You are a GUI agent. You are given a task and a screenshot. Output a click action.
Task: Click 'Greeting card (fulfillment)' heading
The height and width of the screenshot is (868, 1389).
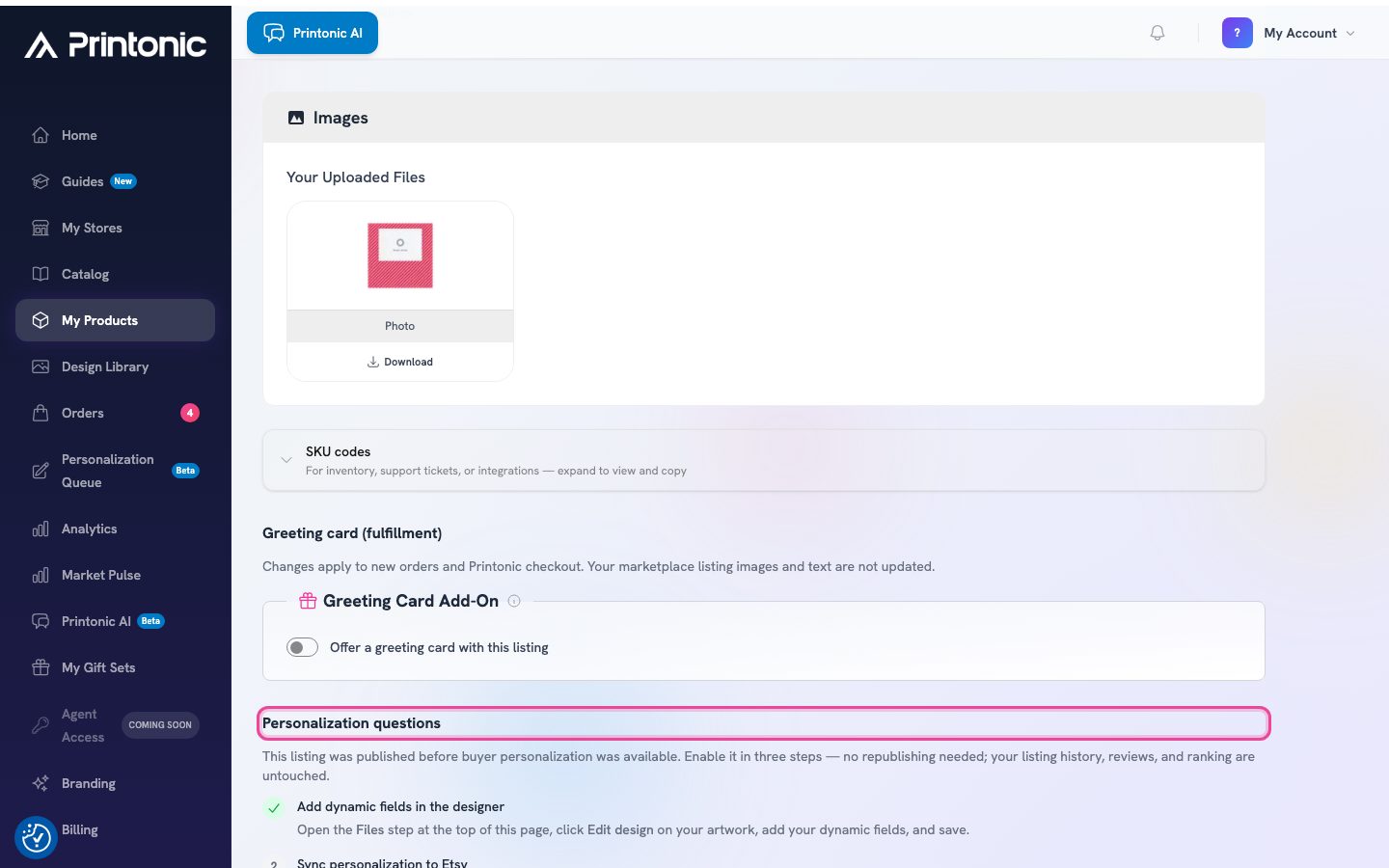pyautogui.click(x=352, y=533)
